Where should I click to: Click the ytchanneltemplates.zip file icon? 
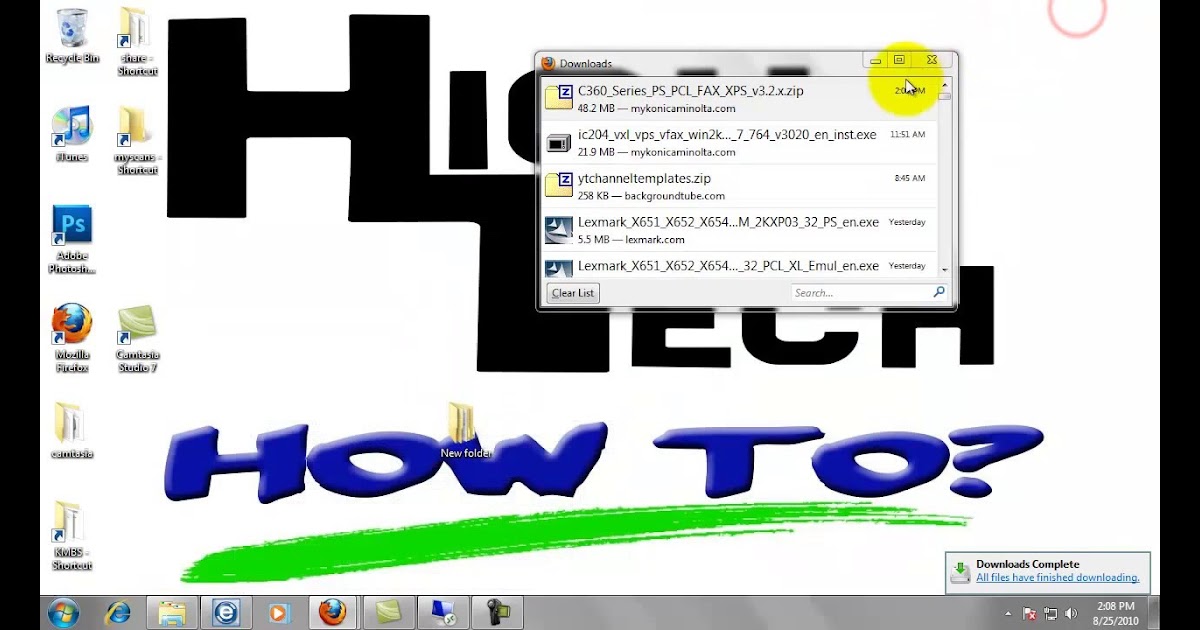(x=558, y=186)
